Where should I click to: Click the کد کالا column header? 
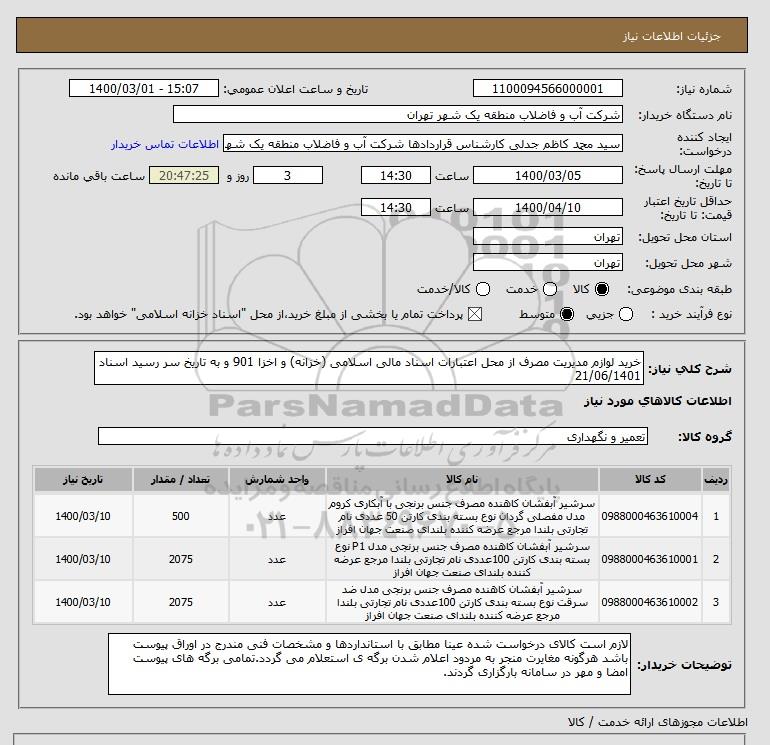point(650,479)
